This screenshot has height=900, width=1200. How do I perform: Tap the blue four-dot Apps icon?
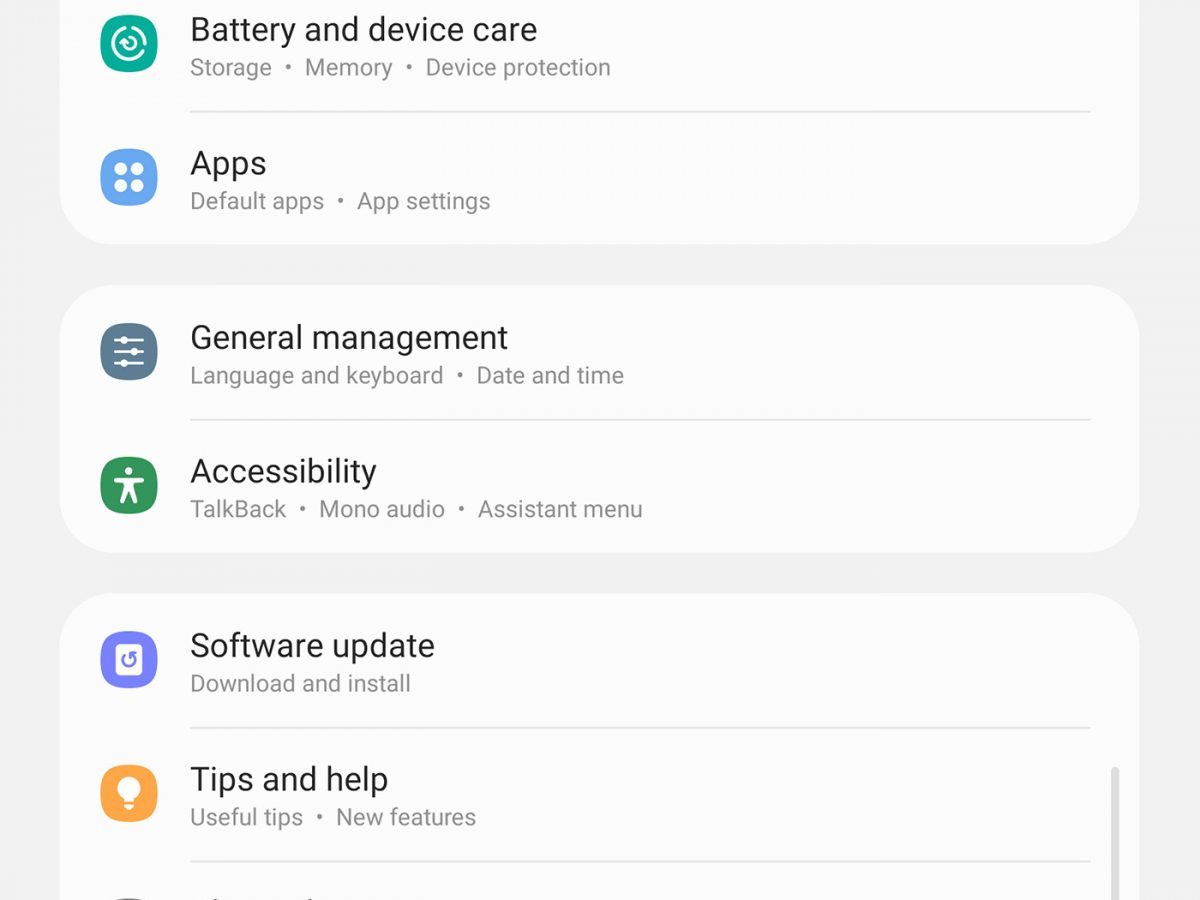(129, 177)
